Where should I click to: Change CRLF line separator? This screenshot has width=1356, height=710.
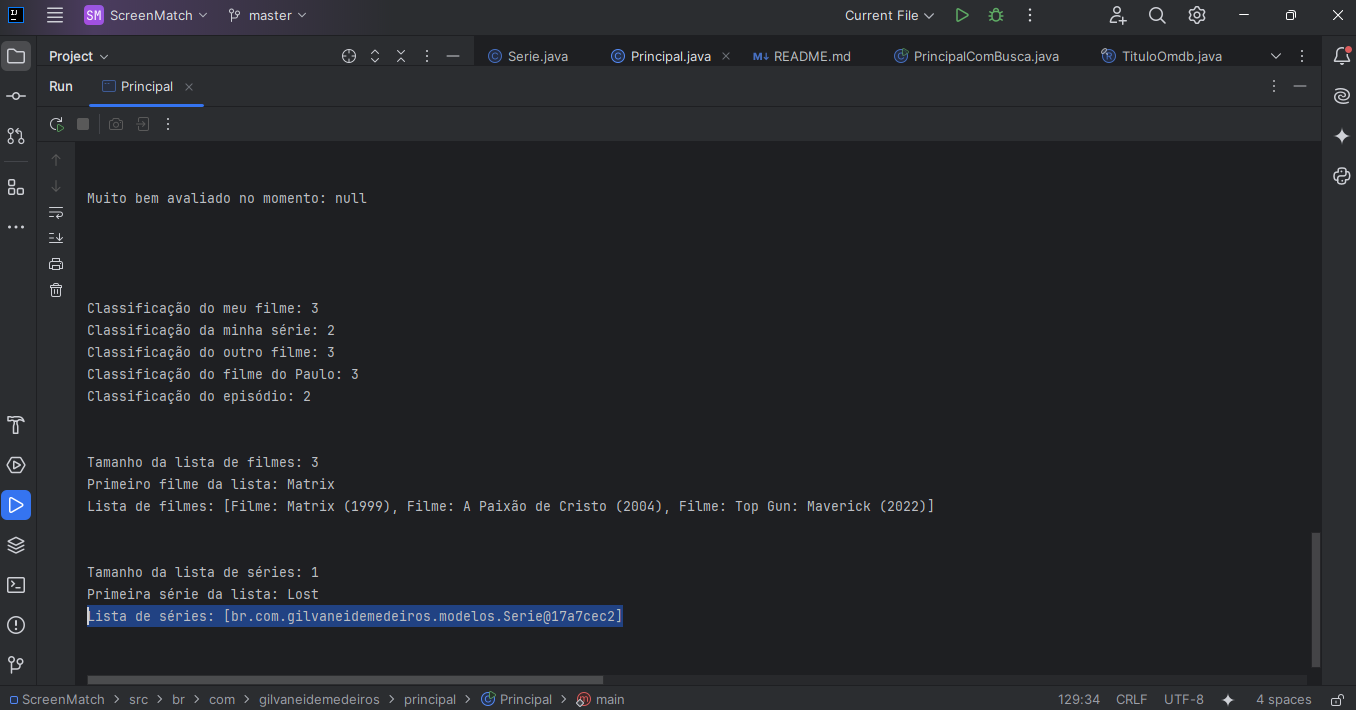[x=1132, y=699]
